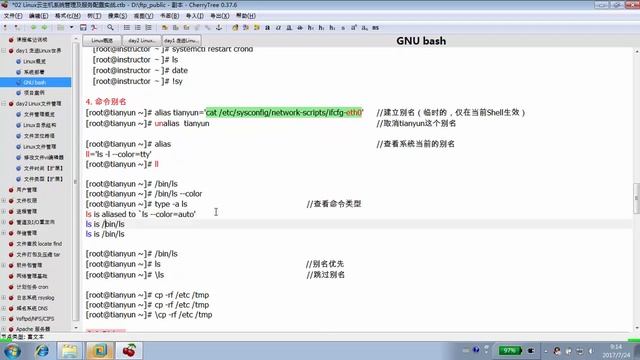Open the 书签(B) menu
This screenshot has height=360, width=640.
pyautogui.click(x=169, y=16)
